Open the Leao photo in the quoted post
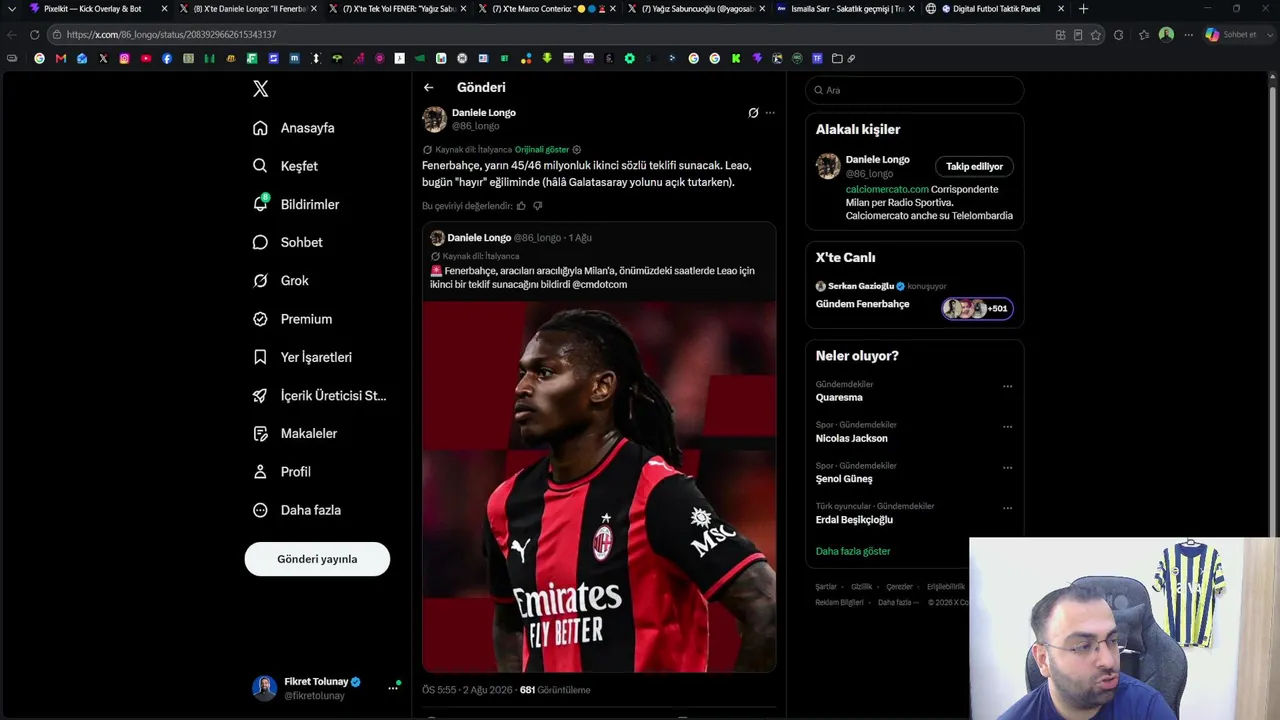The image size is (1280, 720). 599,487
